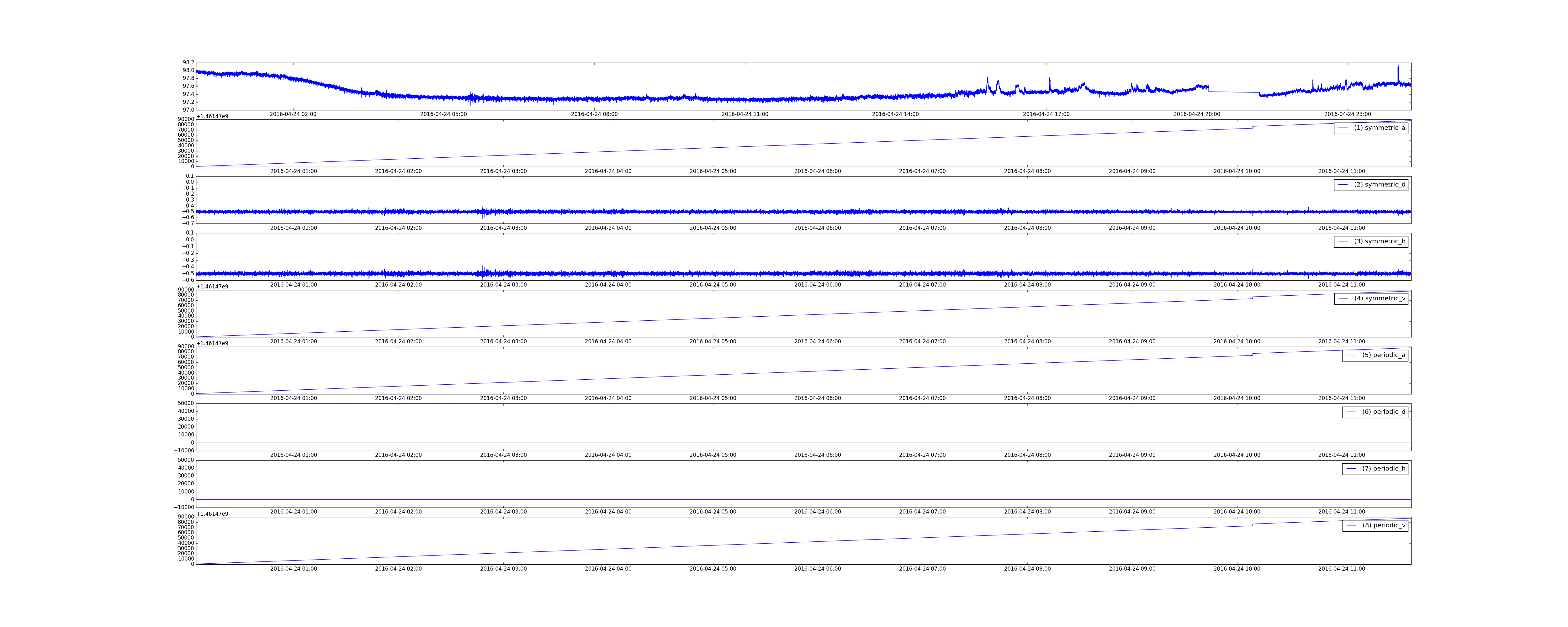Select the 97.0 y-axis tick label
1568x627 pixels.
(189, 110)
